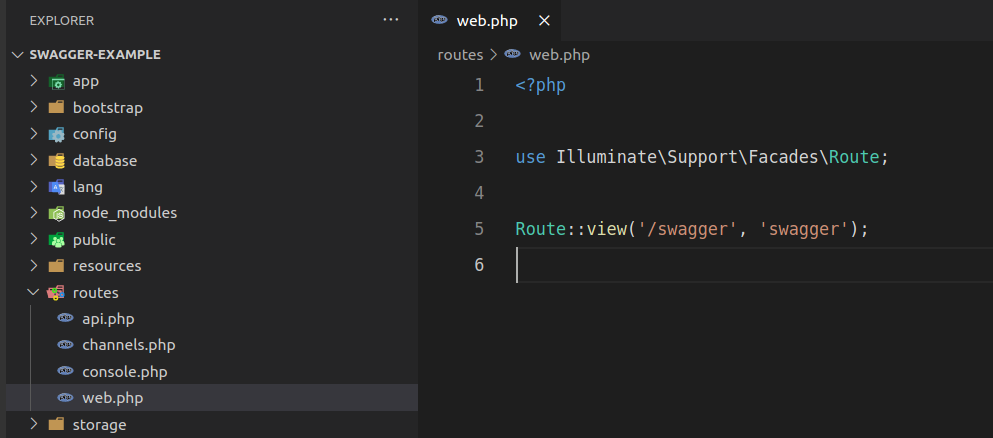Expand the resources folder chevron
Image resolution: width=993 pixels, height=438 pixels.
(x=34, y=266)
